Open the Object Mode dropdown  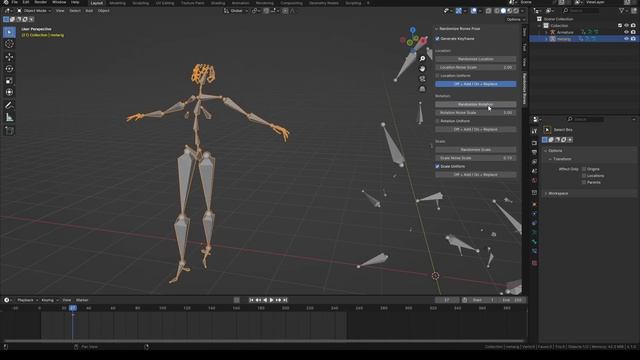(34, 11)
